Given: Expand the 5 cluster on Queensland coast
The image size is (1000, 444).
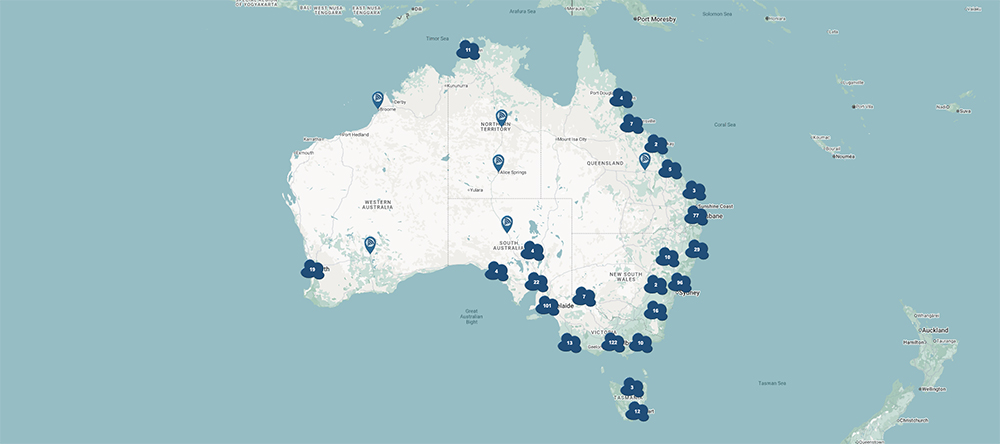Looking at the screenshot, I should (x=669, y=170).
